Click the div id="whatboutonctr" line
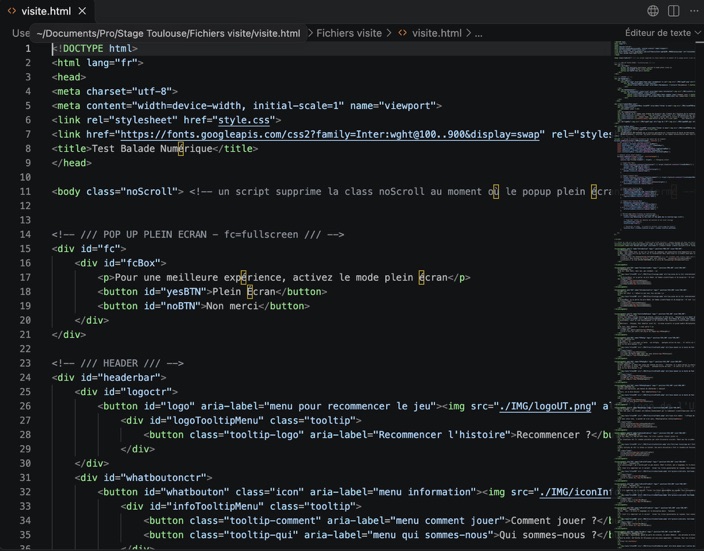Viewport: 704px width, 551px height. click(143, 478)
